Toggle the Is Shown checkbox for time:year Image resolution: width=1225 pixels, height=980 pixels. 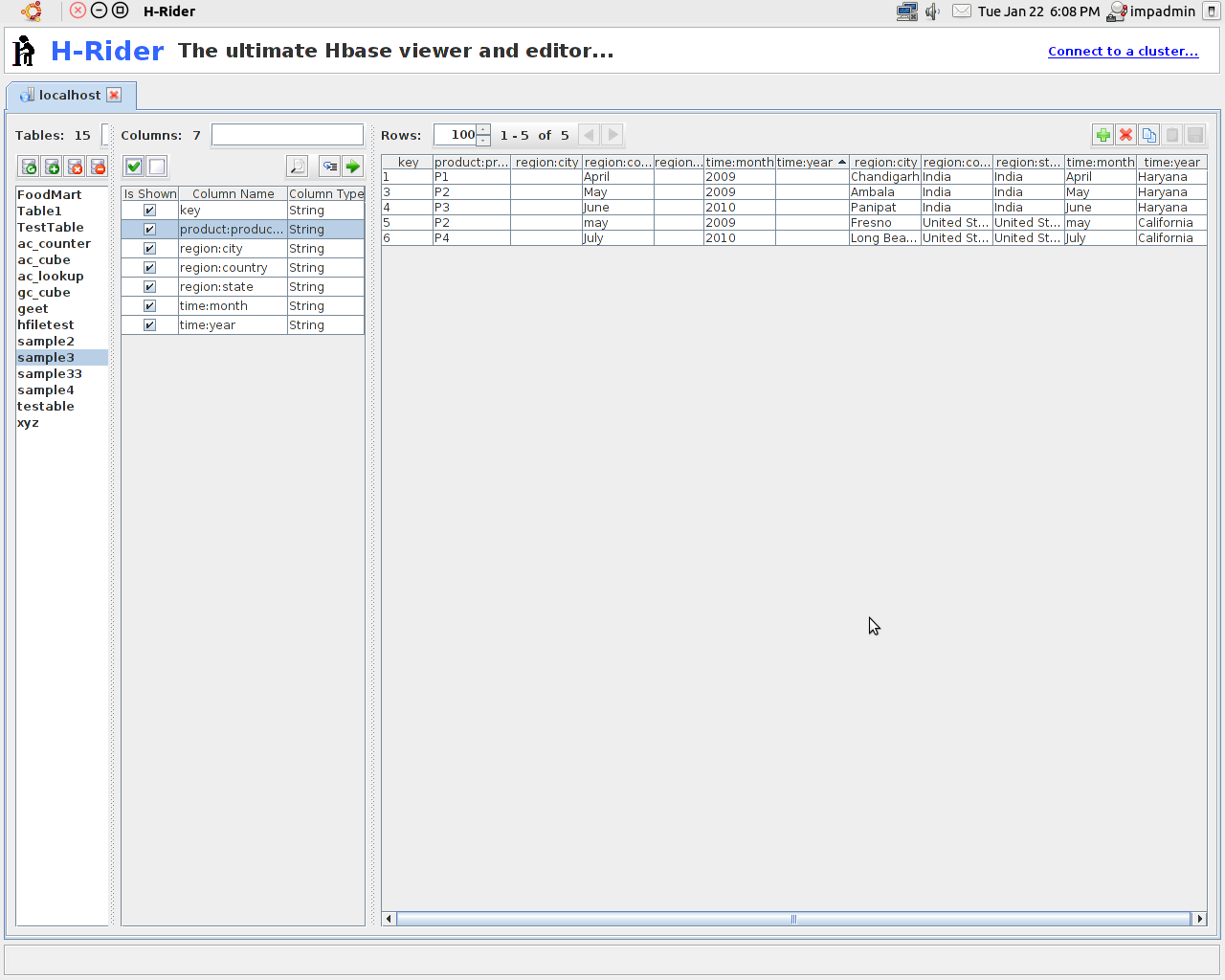point(149,324)
